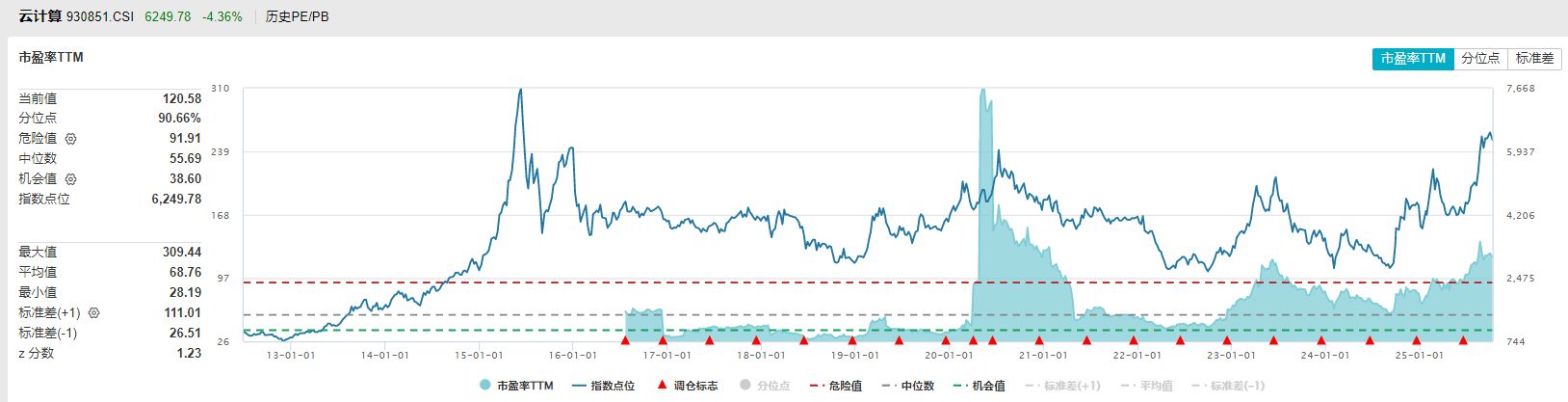This screenshot has width=1568, height=402.
Task: Open settings gear next to 危险值
Action: point(70,139)
